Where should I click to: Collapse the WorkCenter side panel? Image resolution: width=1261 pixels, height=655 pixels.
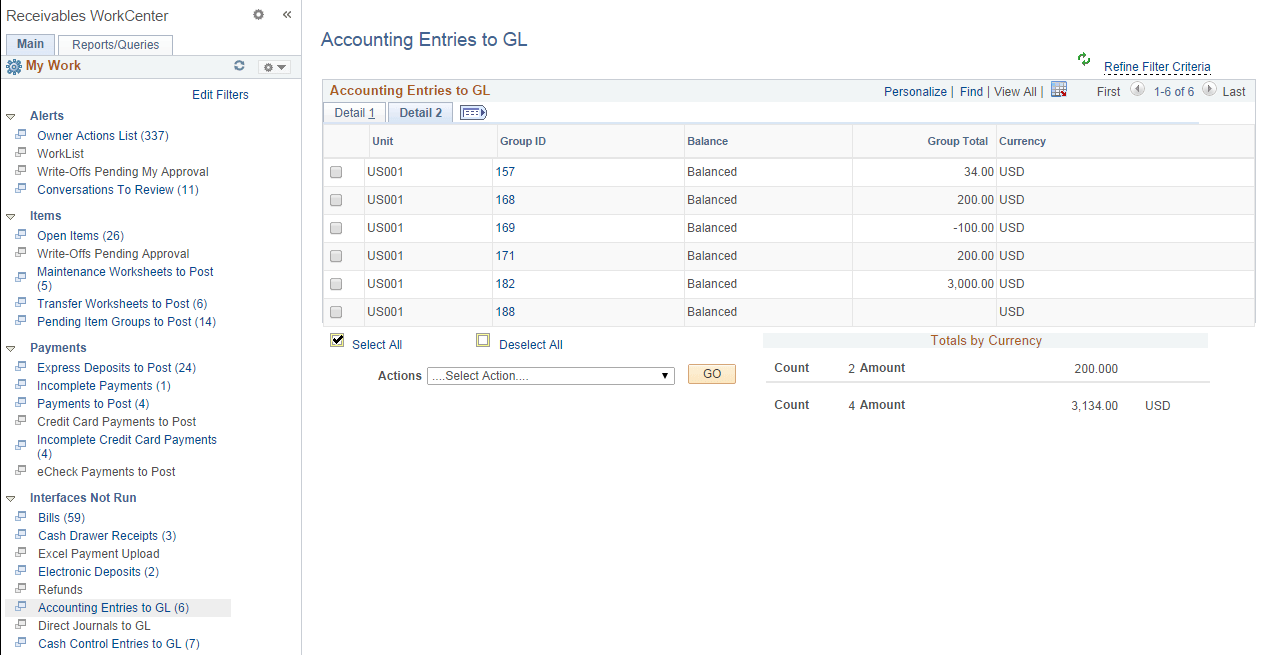pyautogui.click(x=287, y=14)
